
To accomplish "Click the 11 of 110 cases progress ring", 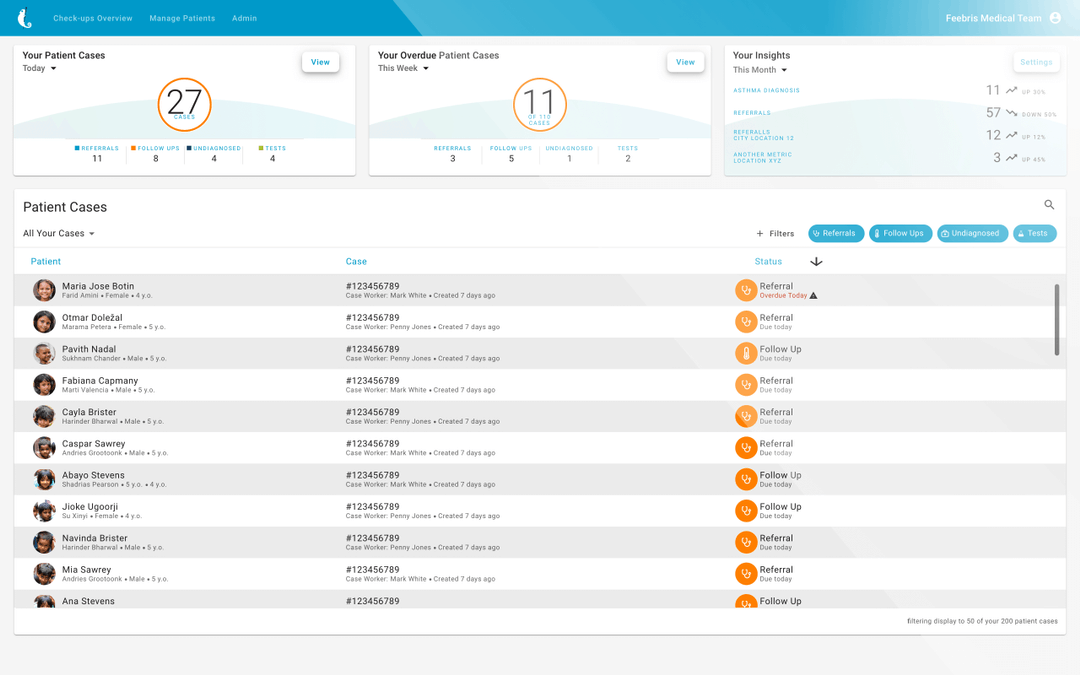I will click(x=540, y=104).
